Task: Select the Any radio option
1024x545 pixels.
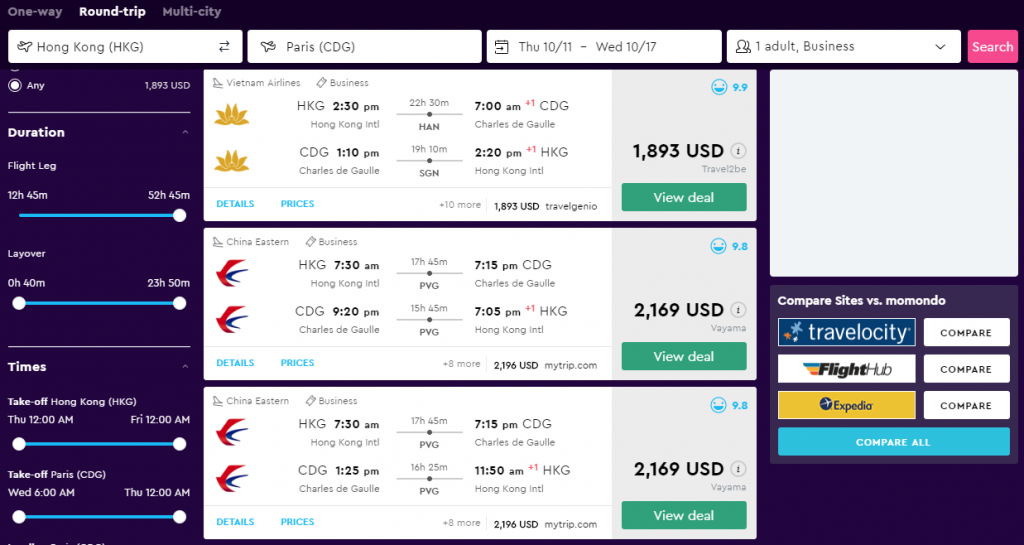Action: pyautogui.click(x=14, y=86)
